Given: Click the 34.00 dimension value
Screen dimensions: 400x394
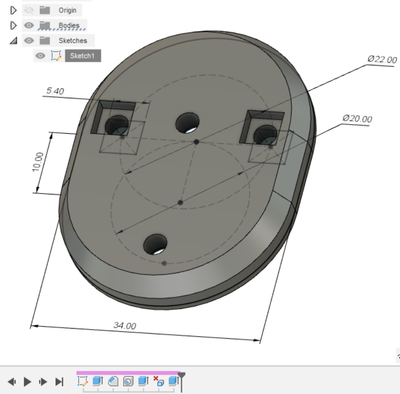Looking at the screenshot, I should point(125,326).
